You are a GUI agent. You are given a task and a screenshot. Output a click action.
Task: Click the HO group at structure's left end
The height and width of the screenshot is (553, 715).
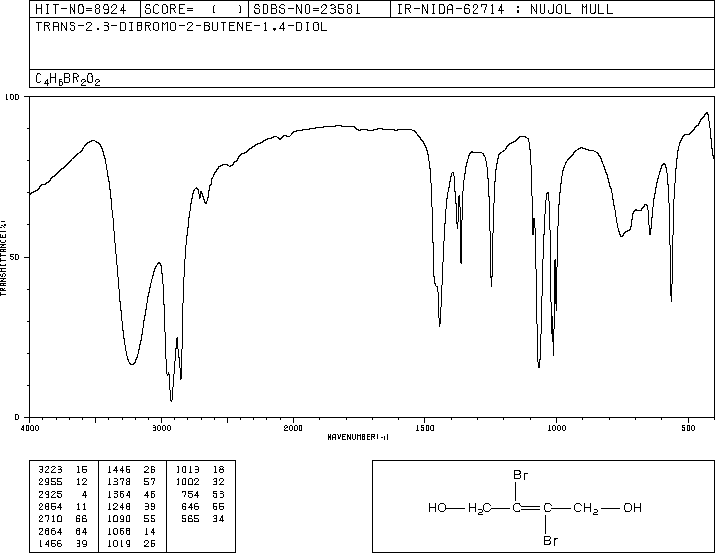pos(437,508)
